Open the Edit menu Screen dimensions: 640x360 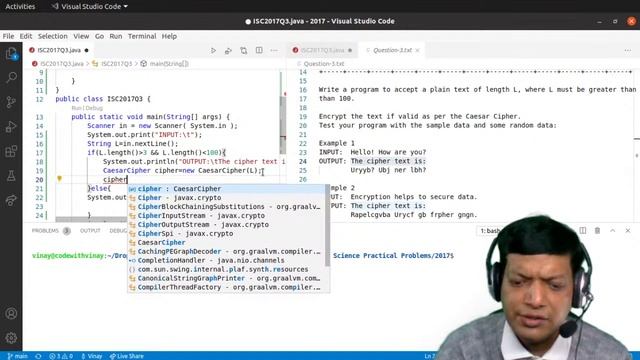point(26,36)
